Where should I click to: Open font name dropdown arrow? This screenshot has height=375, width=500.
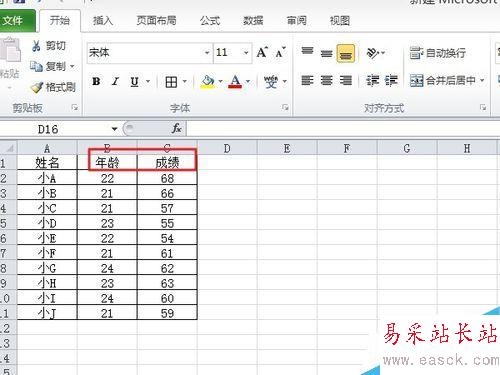point(207,53)
